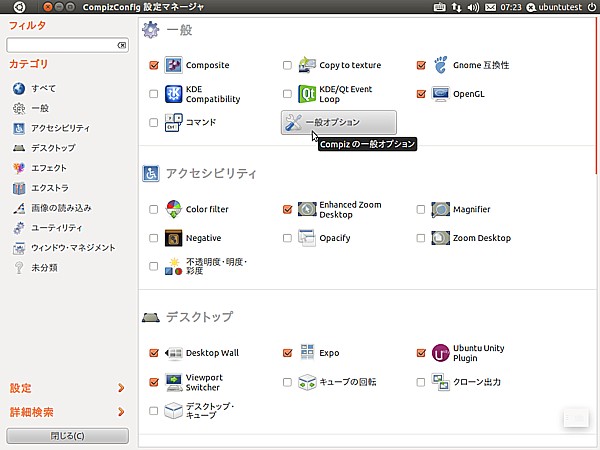Open the Copy to texture plugin icon
The image size is (600, 450).
pos(307,65)
